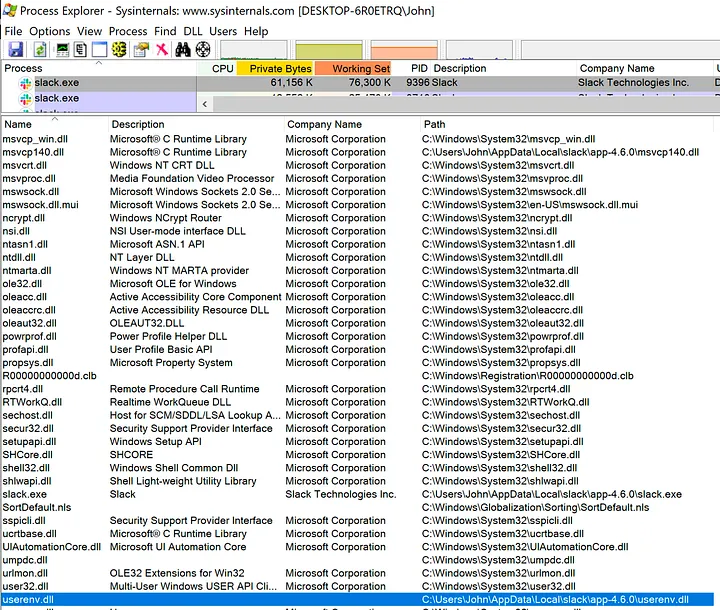The height and width of the screenshot is (610, 720).
Task: Sort DLL list by Company Name header
Action: coord(323,124)
